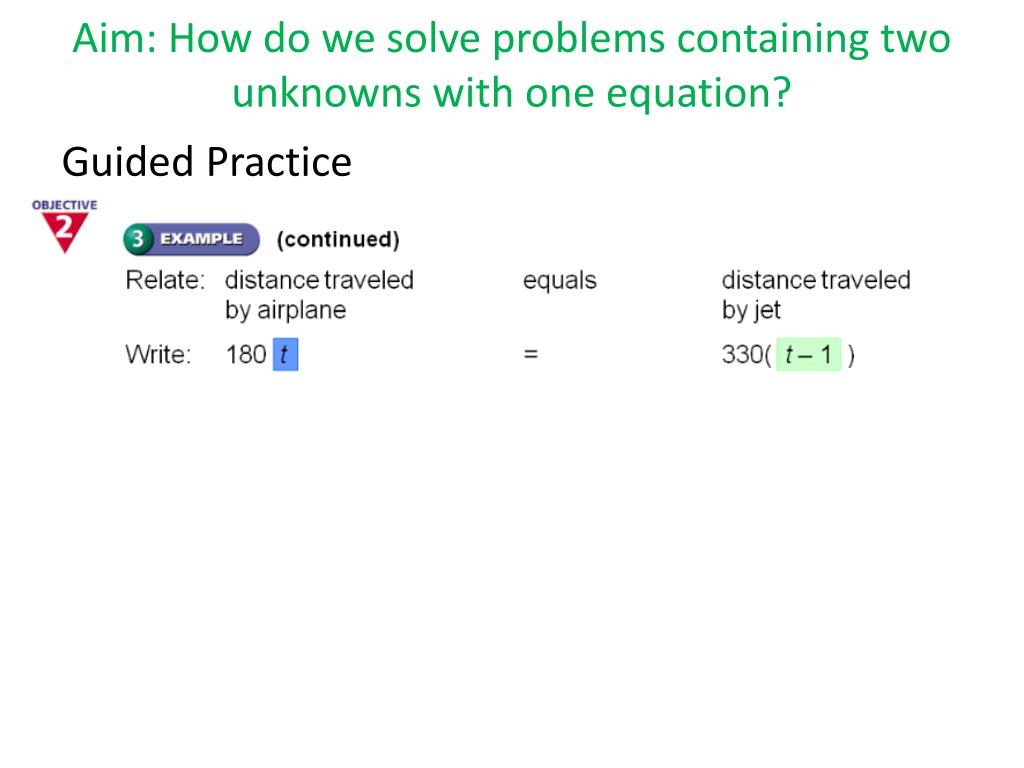Click the word equals
Screen dimensions: 1024x768
point(560,281)
